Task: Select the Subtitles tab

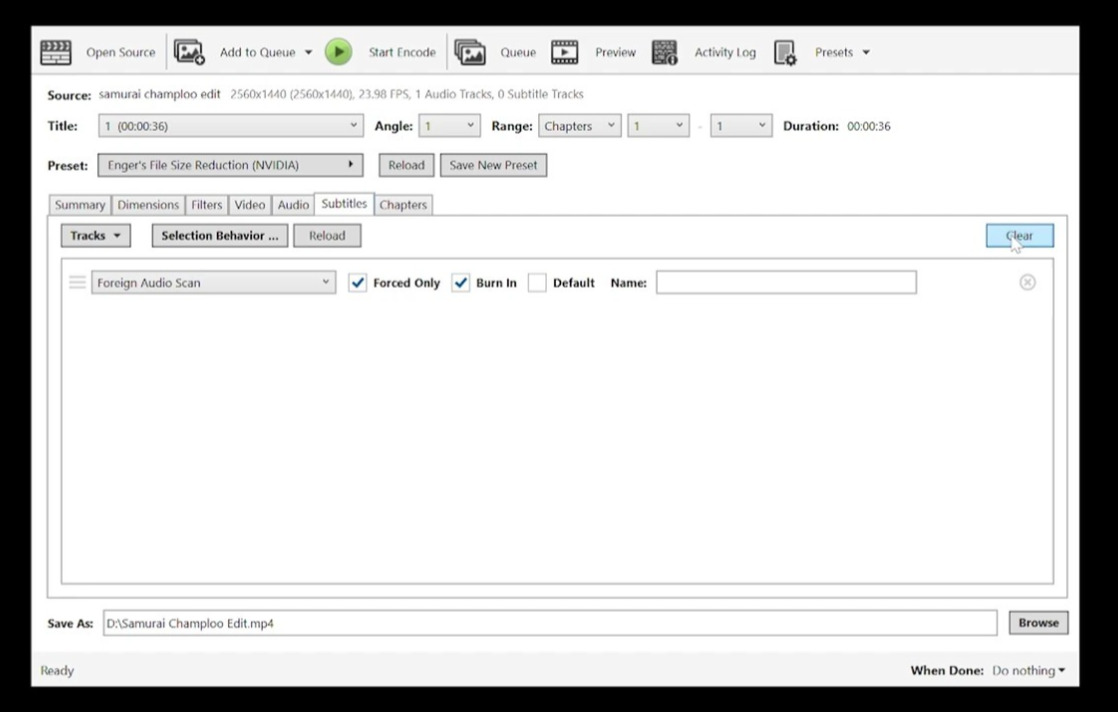Action: [x=344, y=203]
